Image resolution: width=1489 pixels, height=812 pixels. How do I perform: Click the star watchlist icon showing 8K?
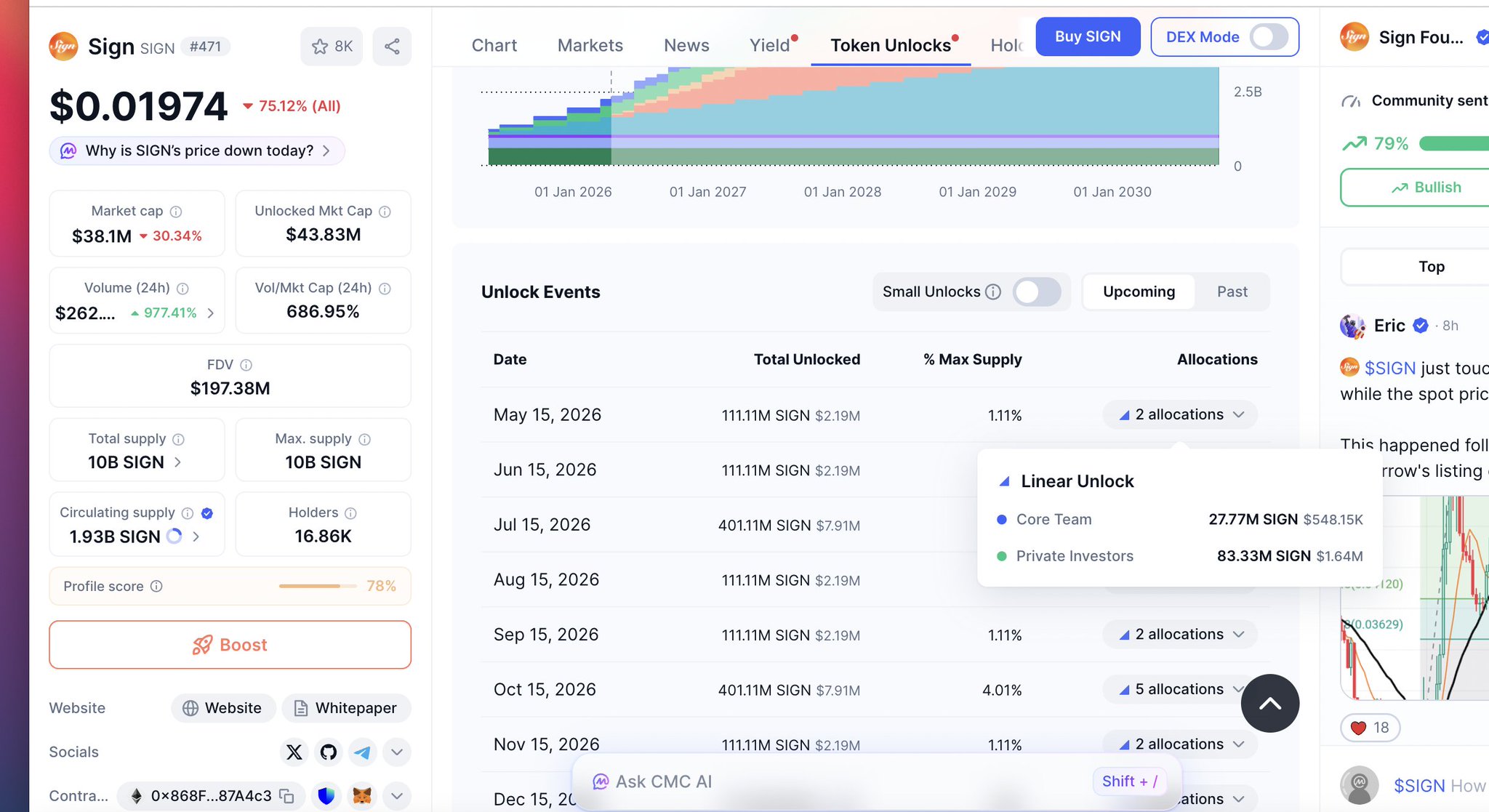[332, 47]
